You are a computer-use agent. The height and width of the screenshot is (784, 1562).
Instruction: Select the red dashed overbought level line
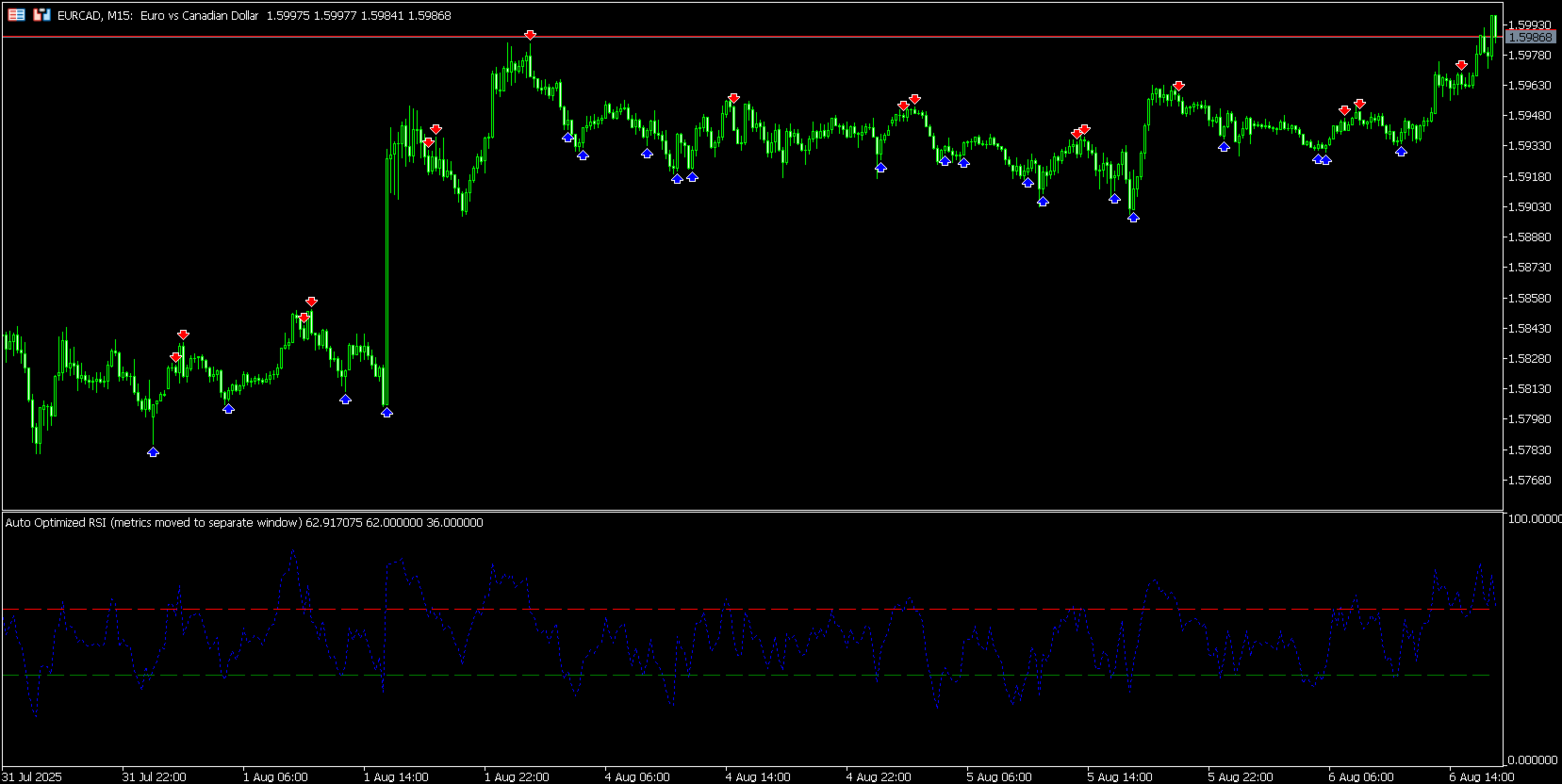pyautogui.click(x=745, y=610)
